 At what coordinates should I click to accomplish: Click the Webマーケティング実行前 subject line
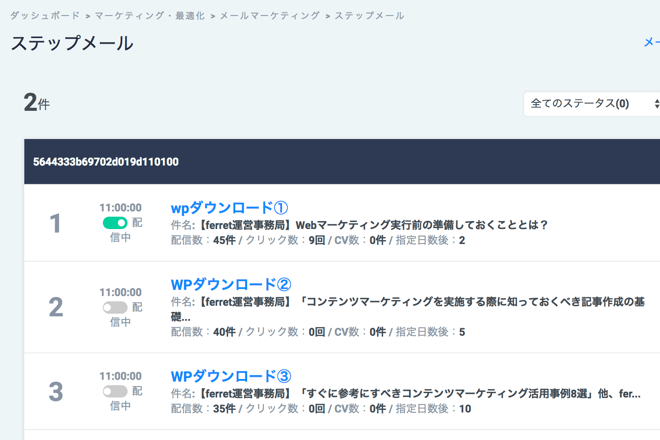[360, 225]
